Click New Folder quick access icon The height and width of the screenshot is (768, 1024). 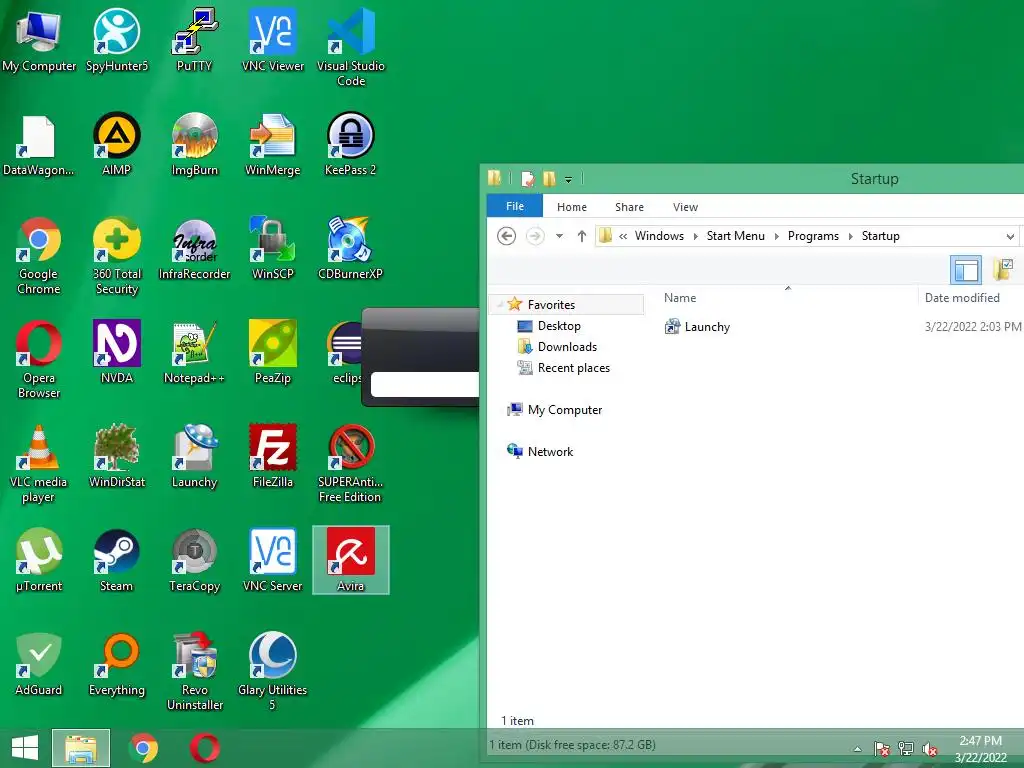pyautogui.click(x=549, y=179)
